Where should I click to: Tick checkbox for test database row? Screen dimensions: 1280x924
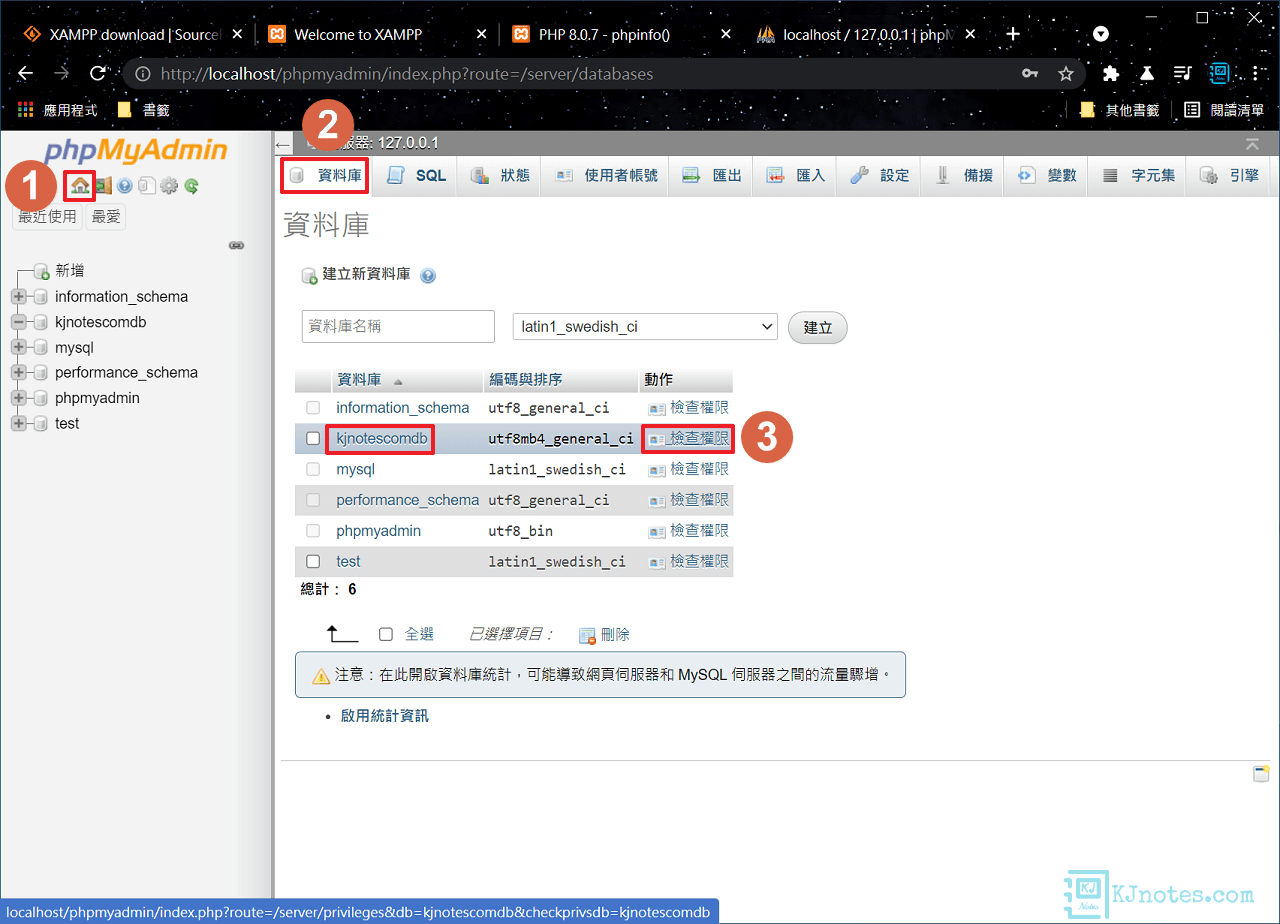click(313, 562)
